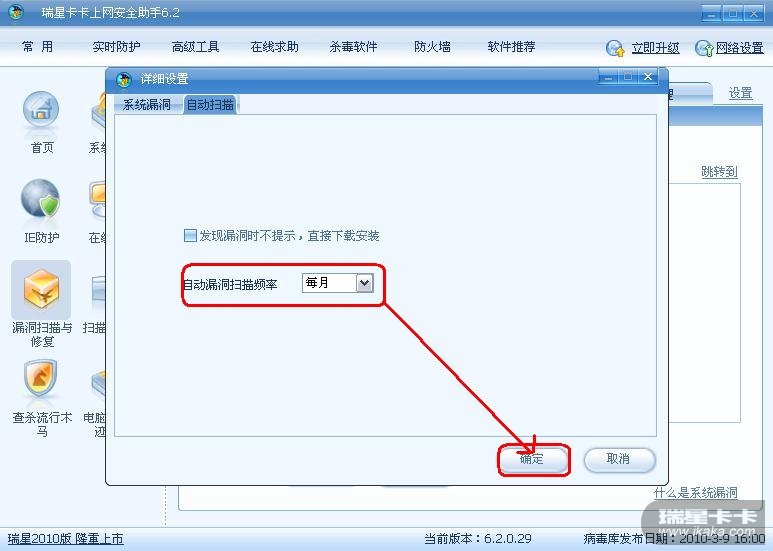Viewport: 773px width, 551px height.
Task: Click the 自动漏洞扫描频率 label
Action: (230, 285)
